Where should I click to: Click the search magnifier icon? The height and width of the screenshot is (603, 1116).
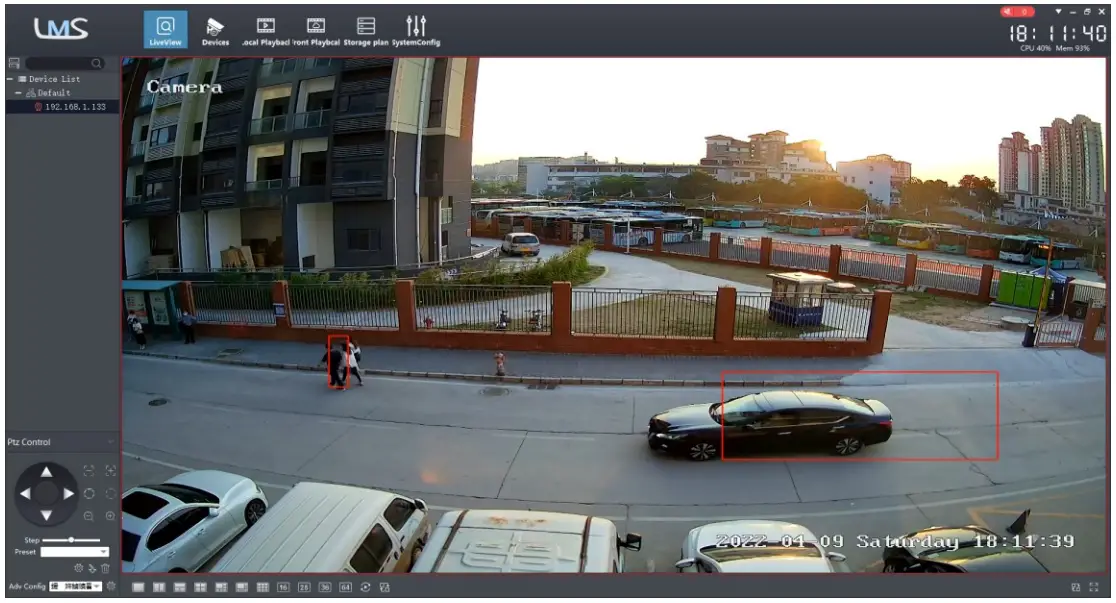pyautogui.click(x=97, y=63)
